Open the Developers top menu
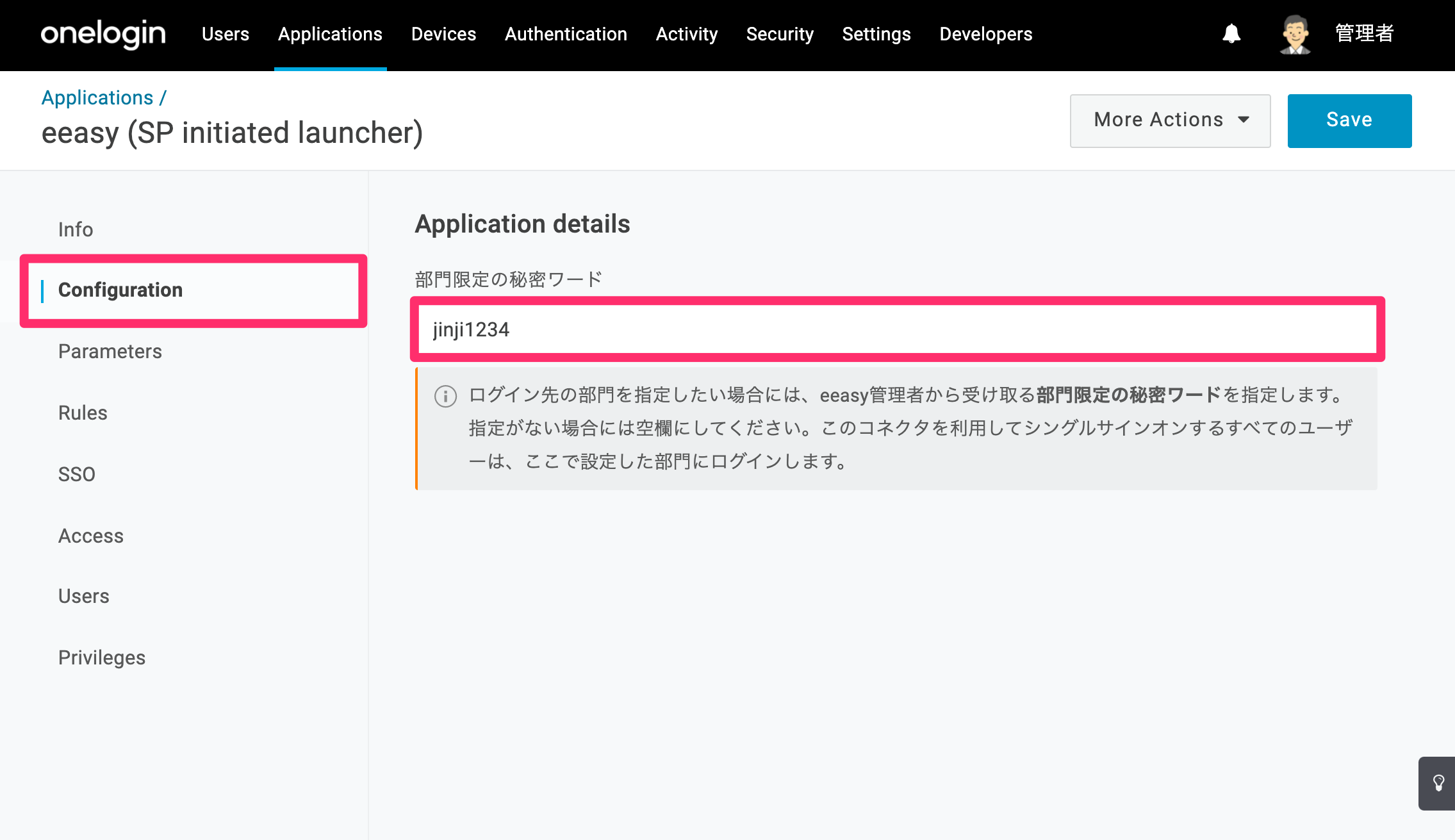This screenshot has width=1455, height=840. 985,34
